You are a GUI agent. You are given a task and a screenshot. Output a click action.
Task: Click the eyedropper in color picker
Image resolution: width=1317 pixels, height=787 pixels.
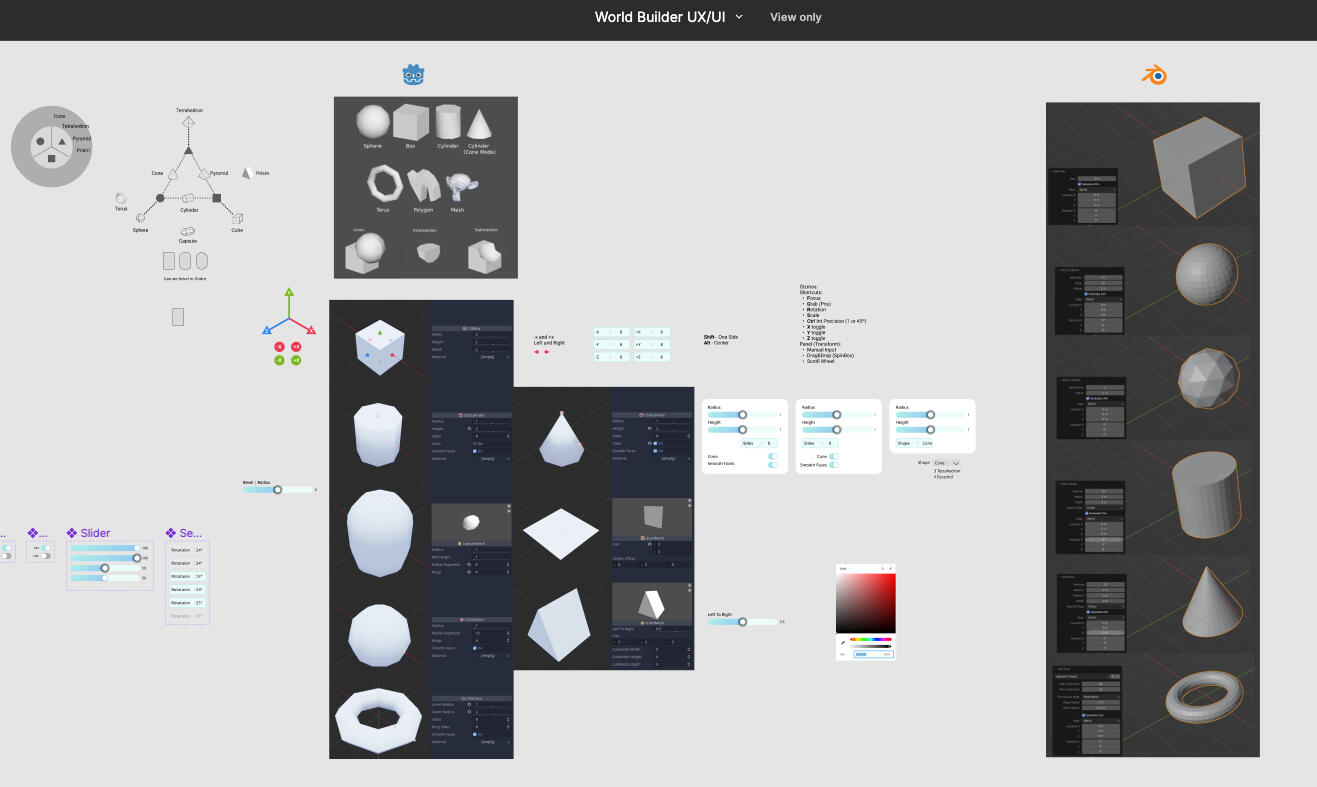click(x=843, y=642)
